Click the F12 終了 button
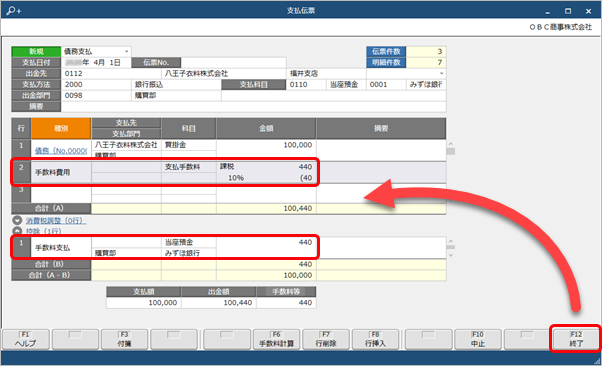 [x=576, y=339]
